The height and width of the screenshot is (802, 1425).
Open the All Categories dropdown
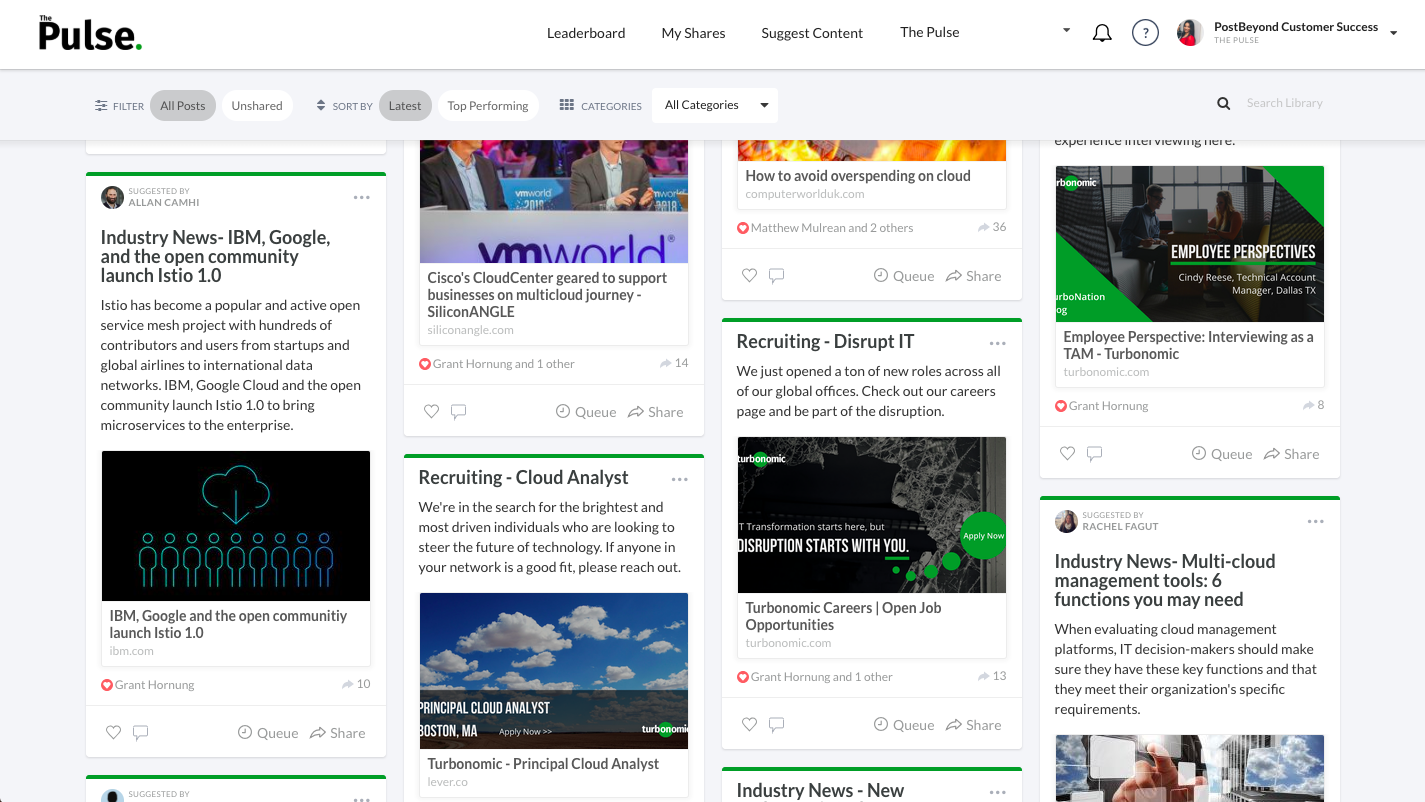coord(715,105)
